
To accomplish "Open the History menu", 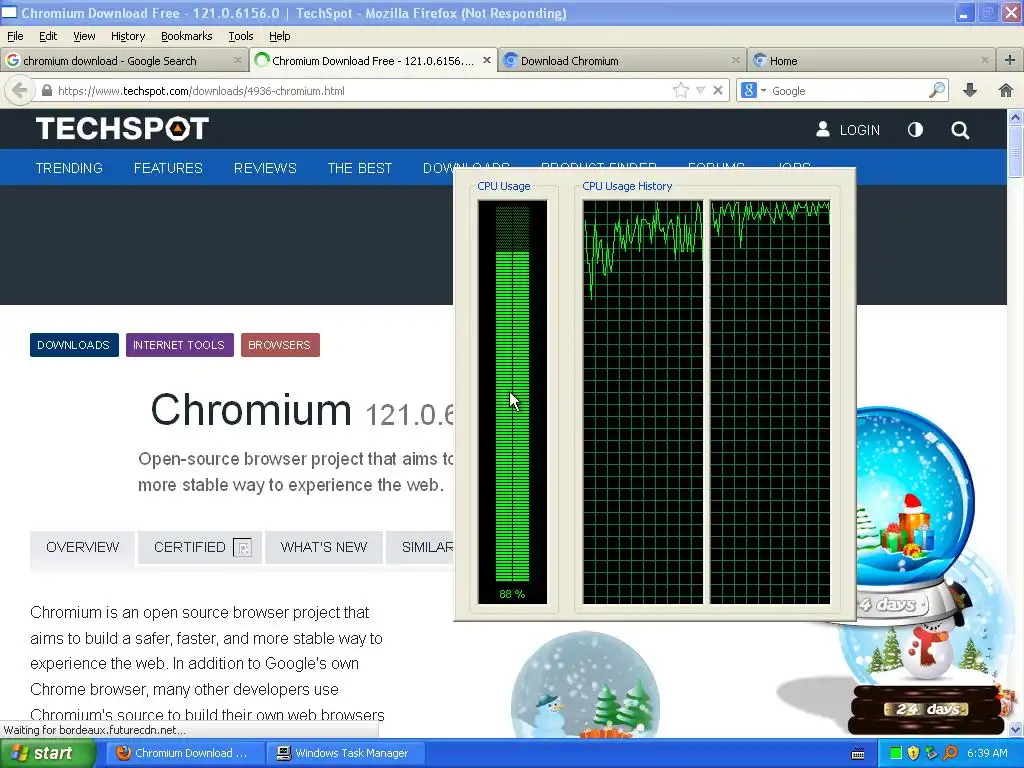I will coord(128,37).
